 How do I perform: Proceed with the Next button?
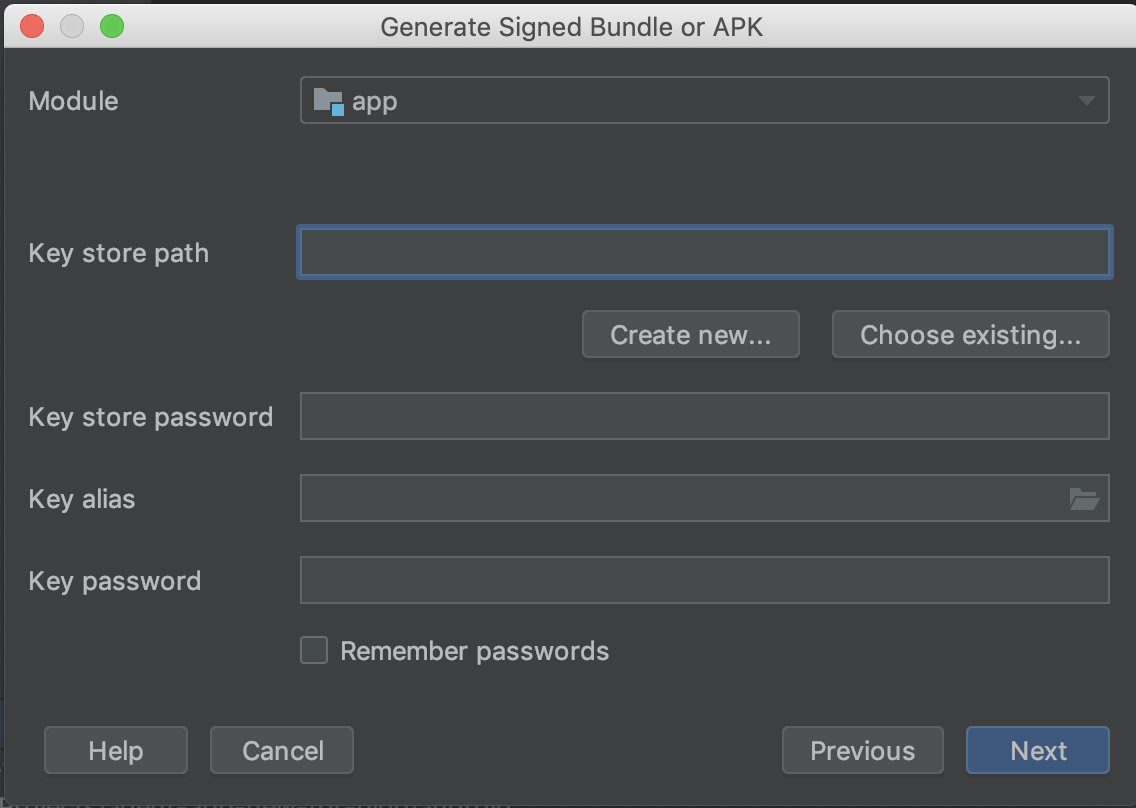pos(1037,751)
